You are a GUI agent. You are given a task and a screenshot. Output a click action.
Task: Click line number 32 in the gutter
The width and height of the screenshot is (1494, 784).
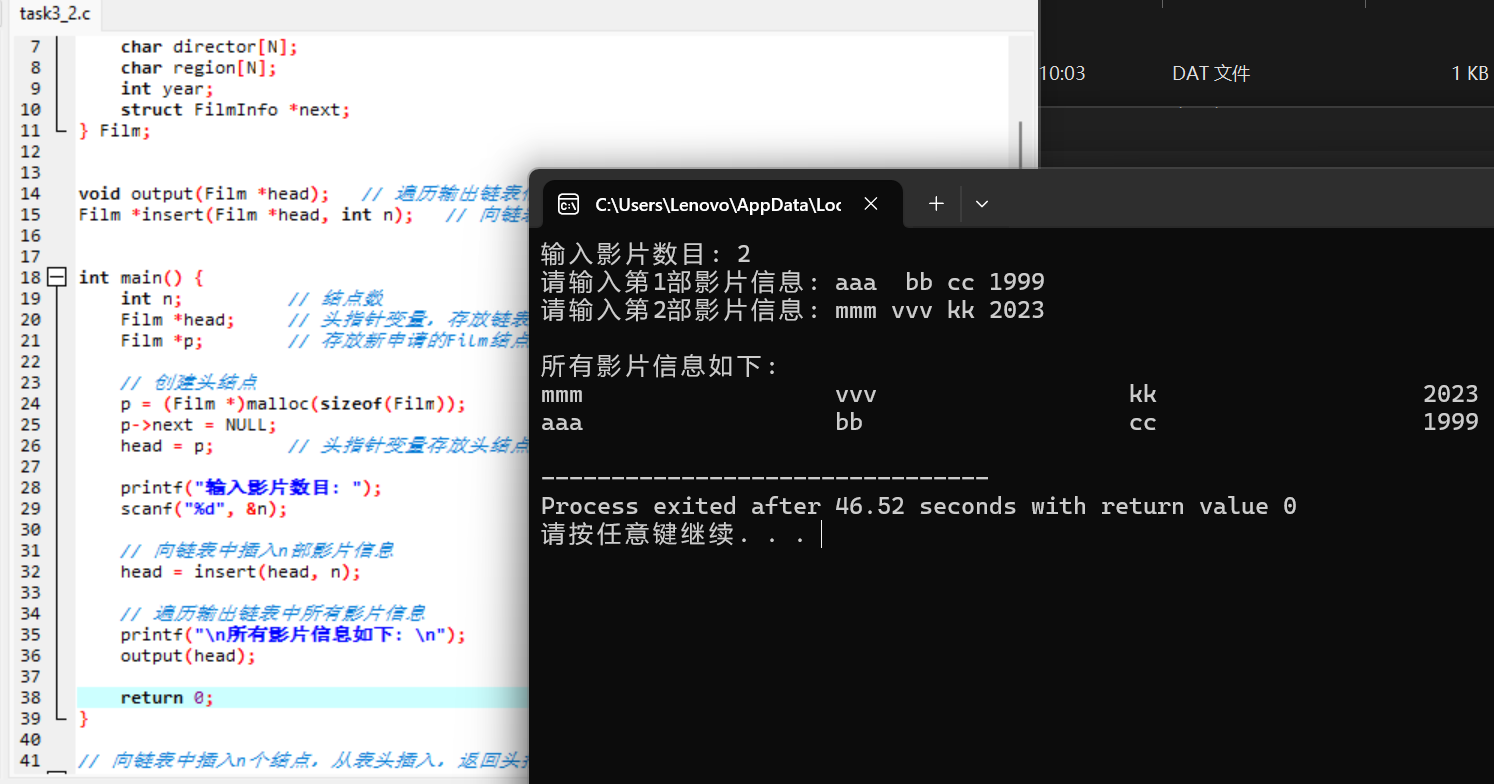pos(30,571)
